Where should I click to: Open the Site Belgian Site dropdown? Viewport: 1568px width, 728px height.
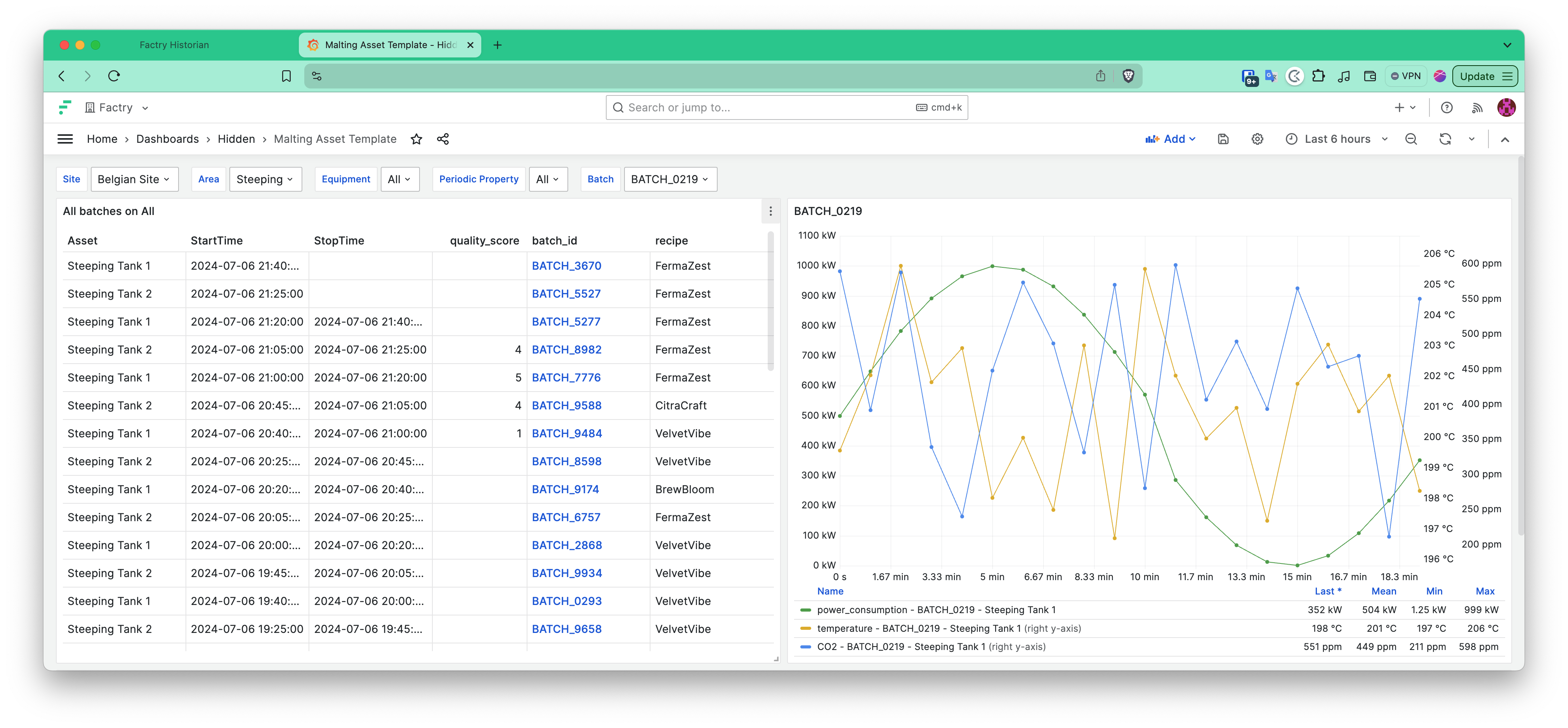(135, 180)
